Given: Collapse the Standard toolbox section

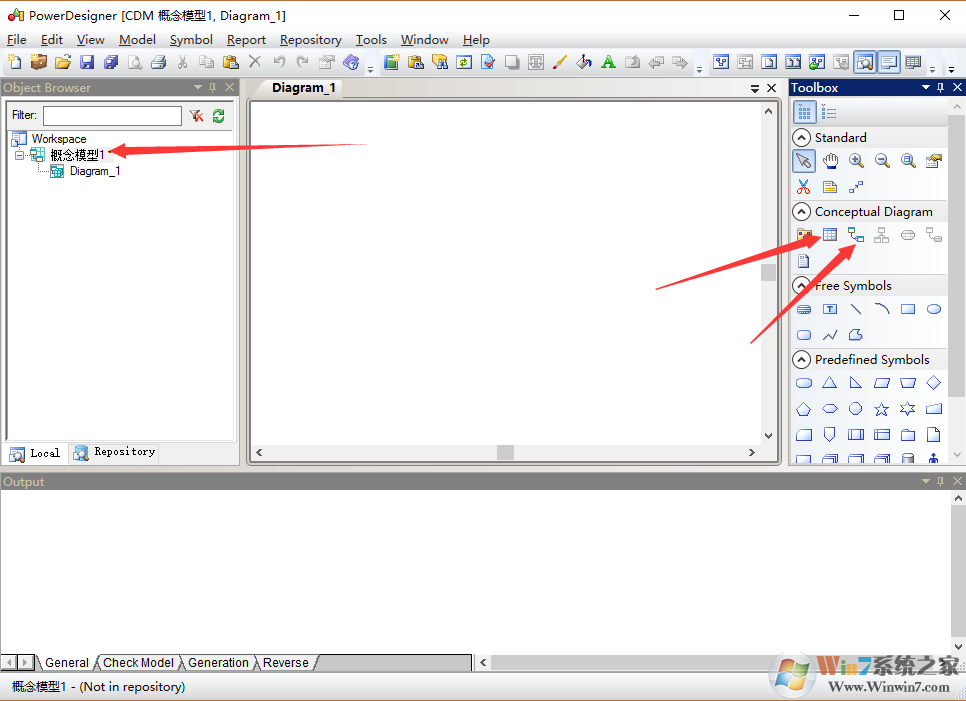Looking at the screenshot, I should point(801,137).
